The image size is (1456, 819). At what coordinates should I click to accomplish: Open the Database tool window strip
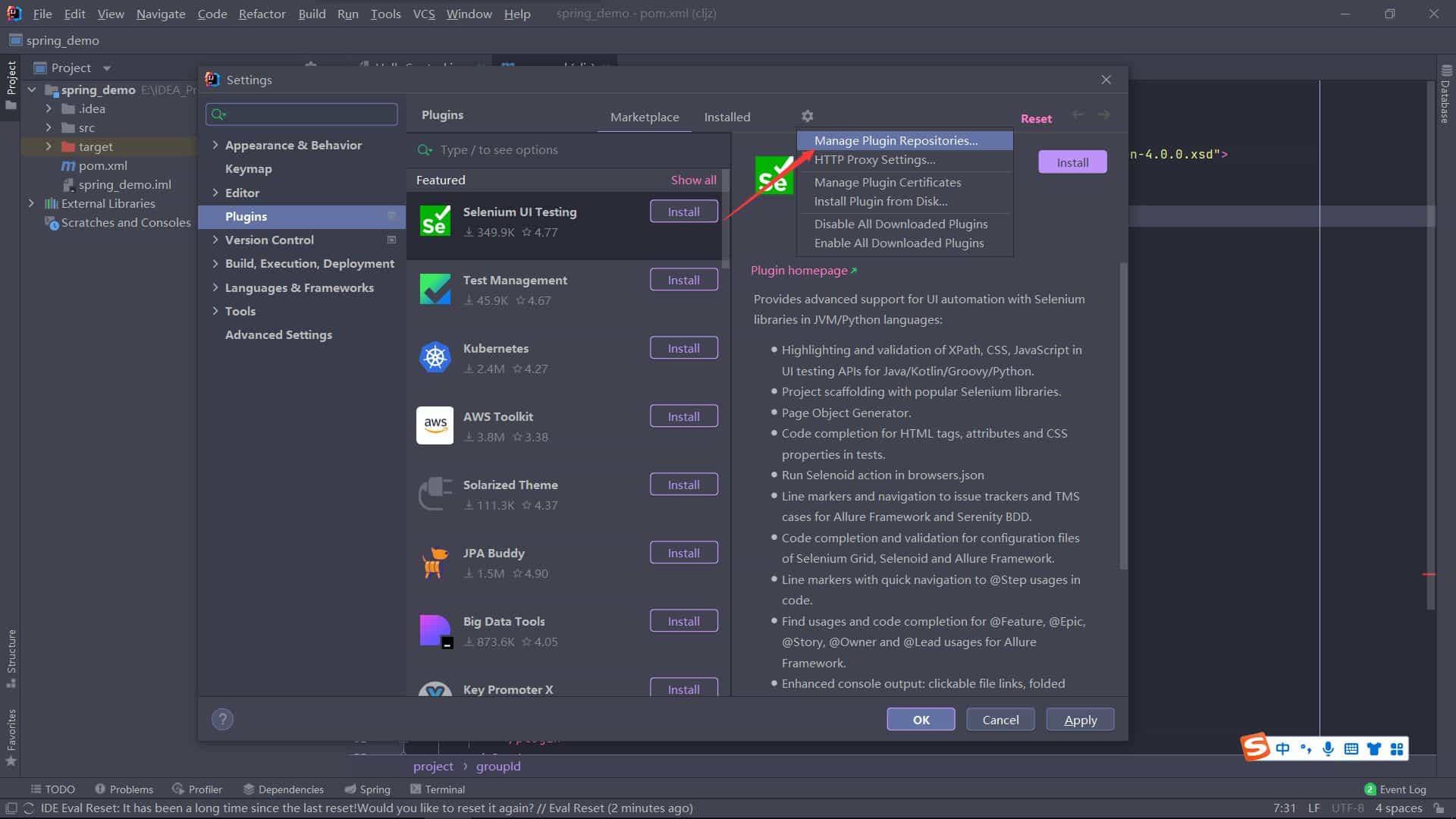point(1445,94)
